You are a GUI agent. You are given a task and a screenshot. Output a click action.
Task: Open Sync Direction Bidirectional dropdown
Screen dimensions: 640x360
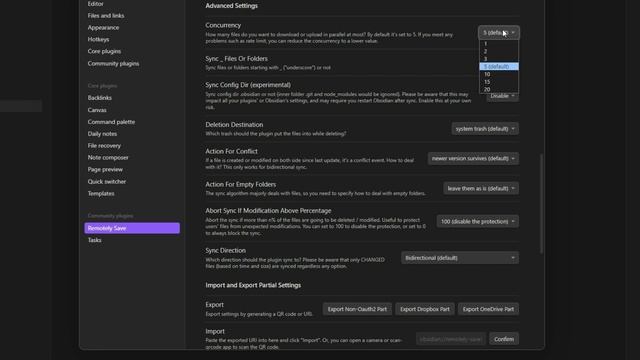pos(460,258)
